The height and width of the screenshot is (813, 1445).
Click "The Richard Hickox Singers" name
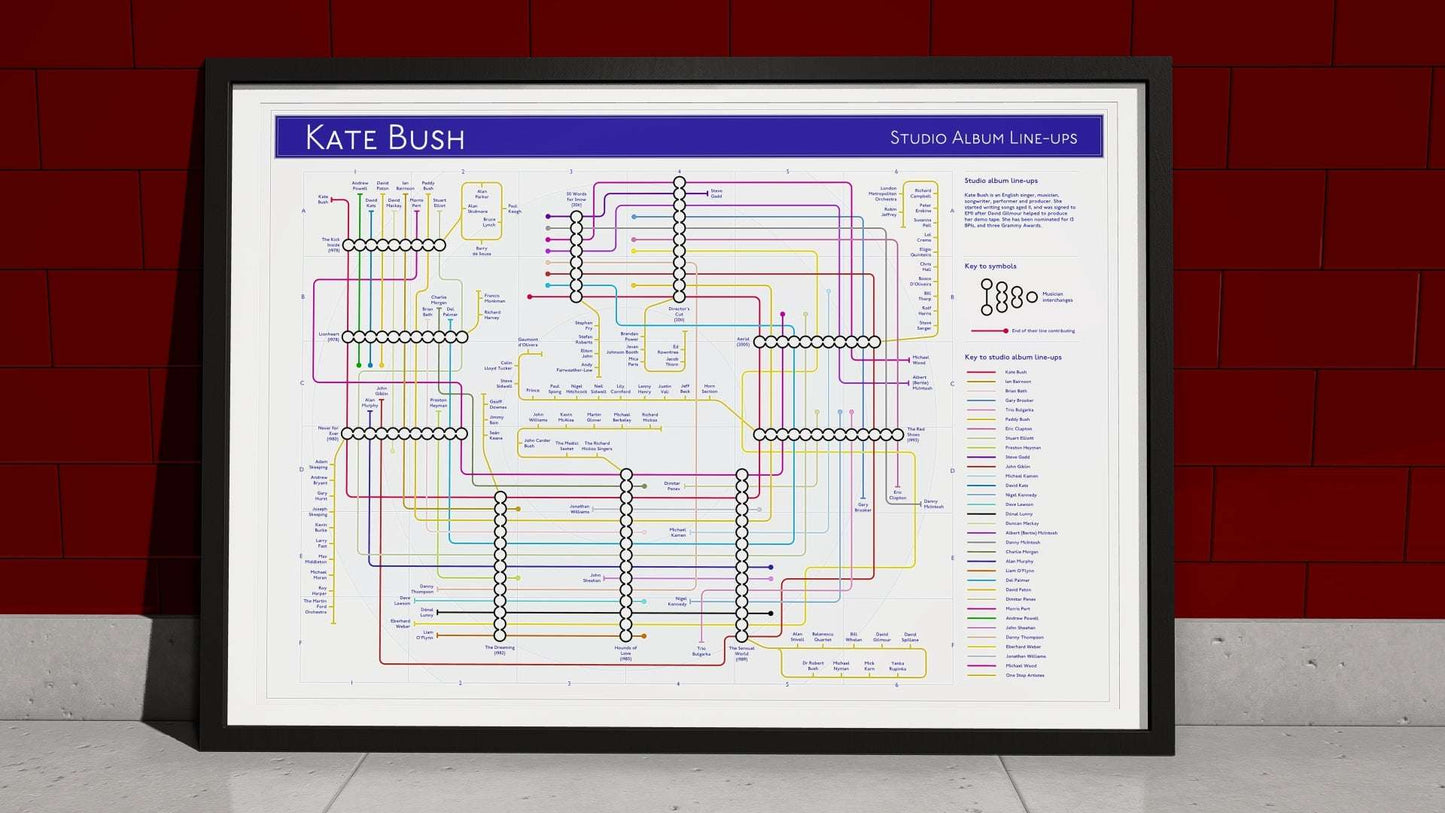tap(596, 446)
